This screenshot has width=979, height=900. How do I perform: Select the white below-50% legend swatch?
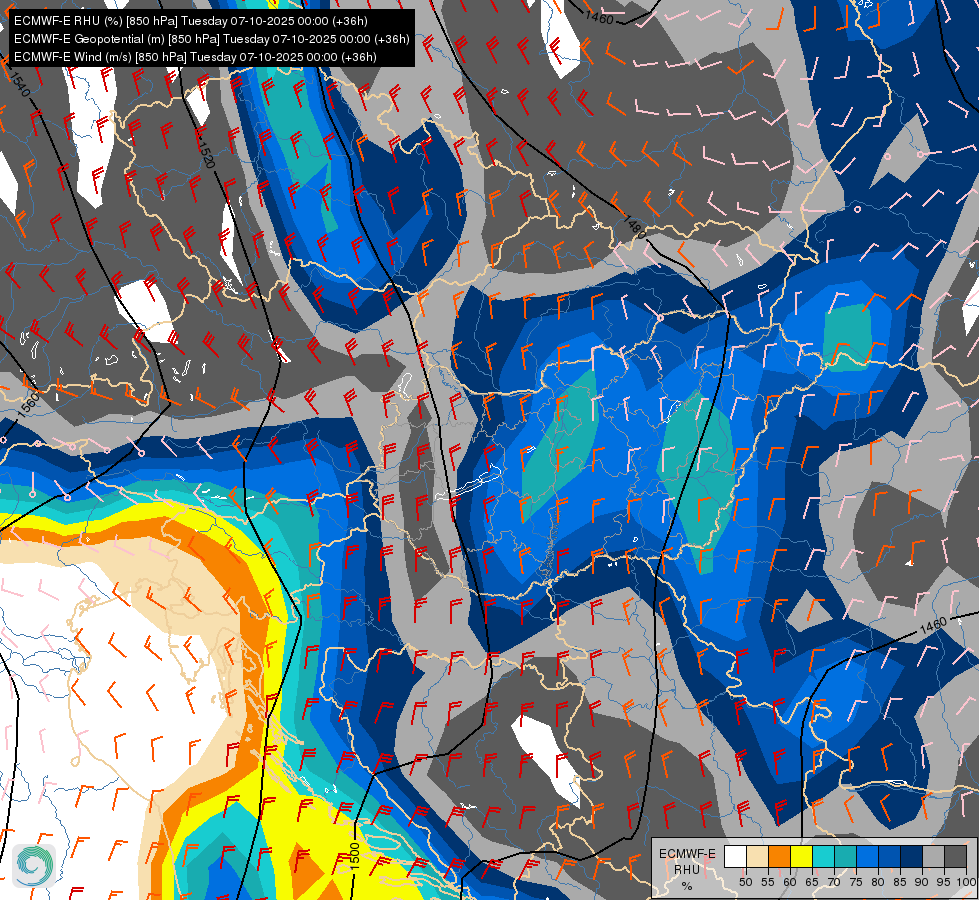[x=735, y=856]
